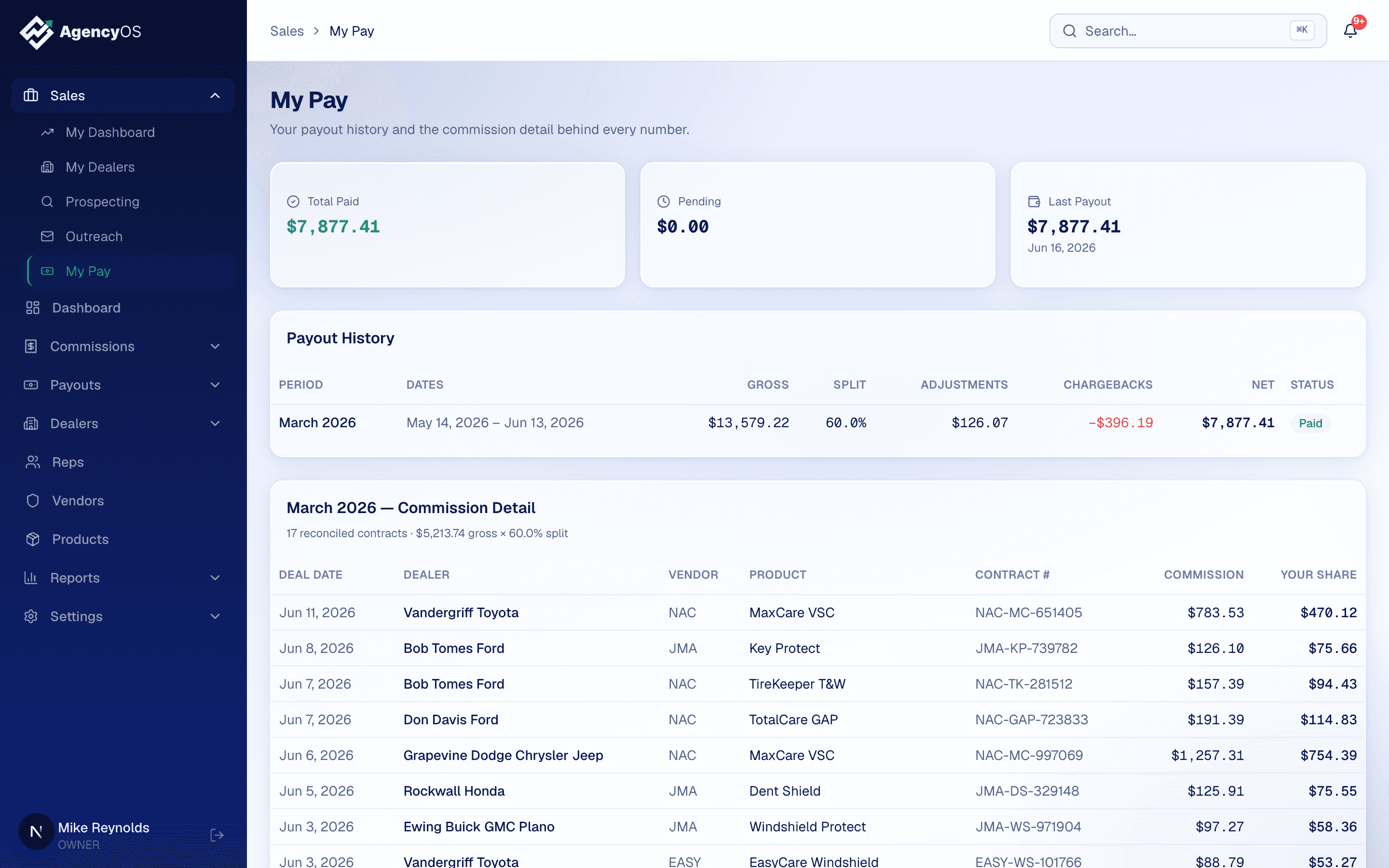
Task: Click the My Dealers building icon
Action: click(47, 167)
